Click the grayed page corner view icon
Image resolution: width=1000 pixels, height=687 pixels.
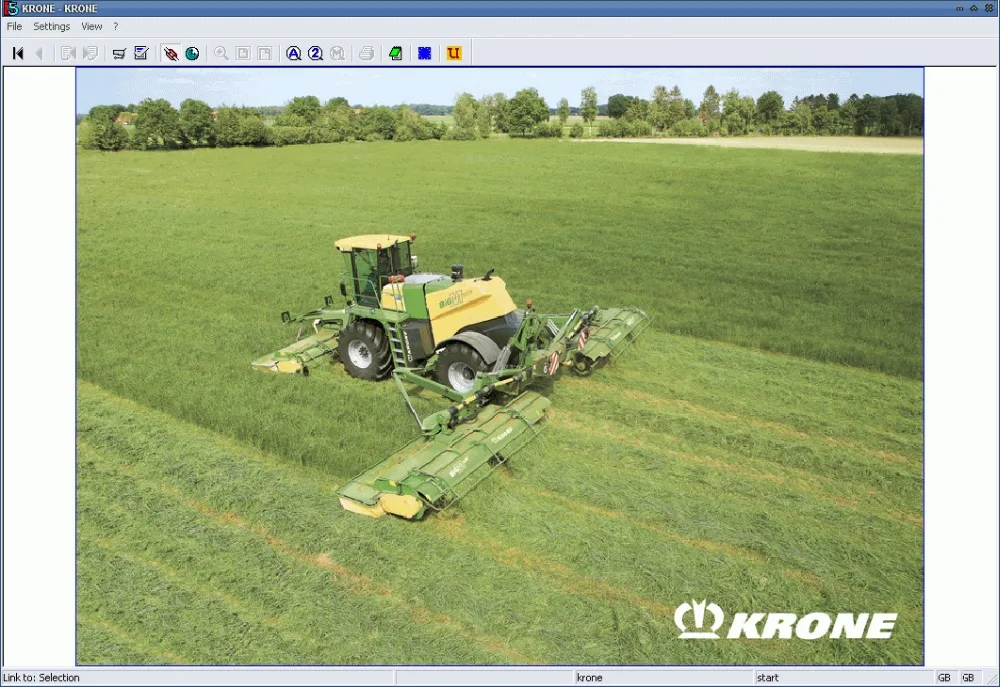[265, 54]
